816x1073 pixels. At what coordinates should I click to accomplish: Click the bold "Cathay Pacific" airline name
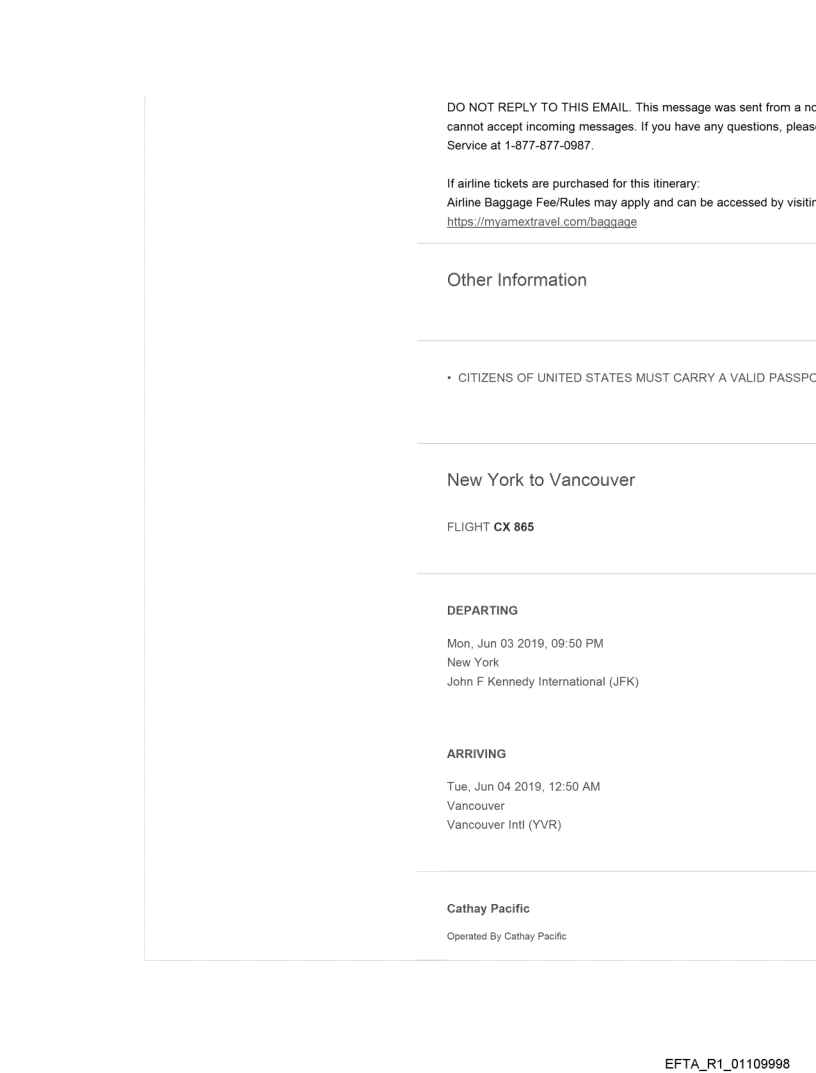488,908
